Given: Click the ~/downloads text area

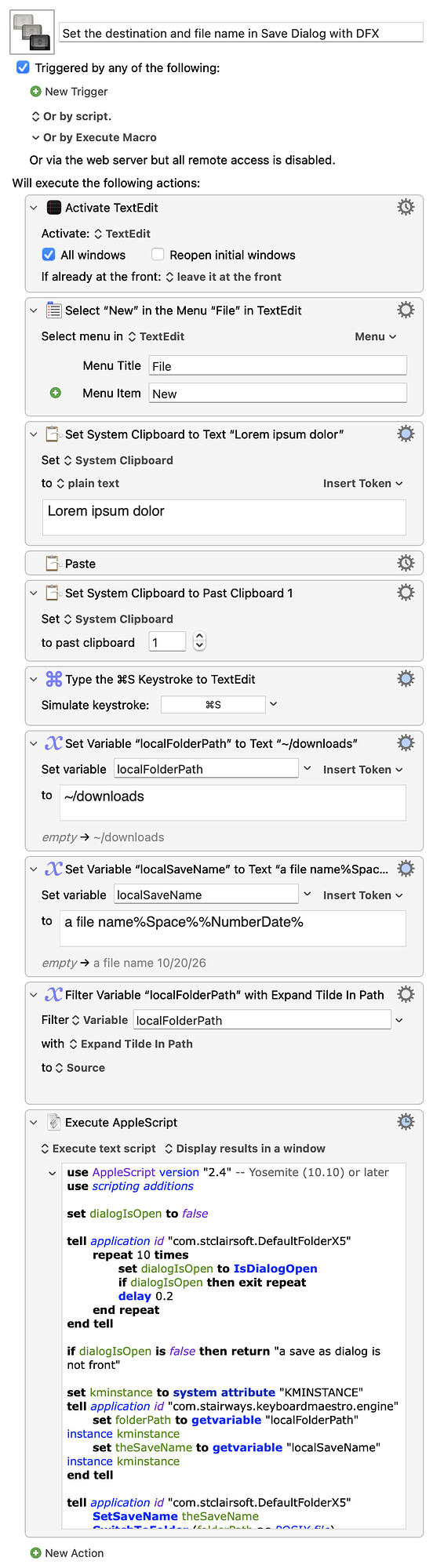Looking at the screenshot, I should 233,803.
